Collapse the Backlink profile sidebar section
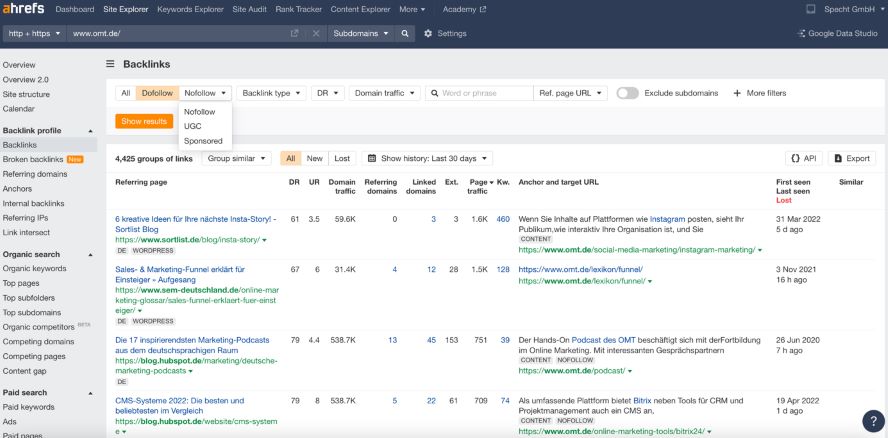This screenshot has width=888, height=438. click(x=90, y=131)
